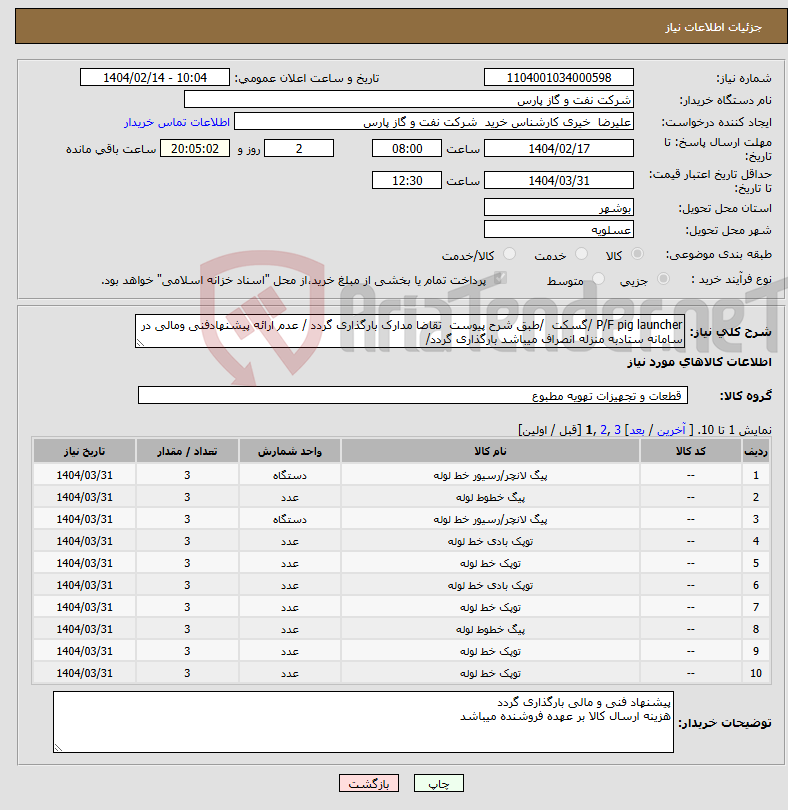Image resolution: width=788 pixels, height=810 pixels.
Task: Click unit cell دستگاه in row 1
Action: 289,475
